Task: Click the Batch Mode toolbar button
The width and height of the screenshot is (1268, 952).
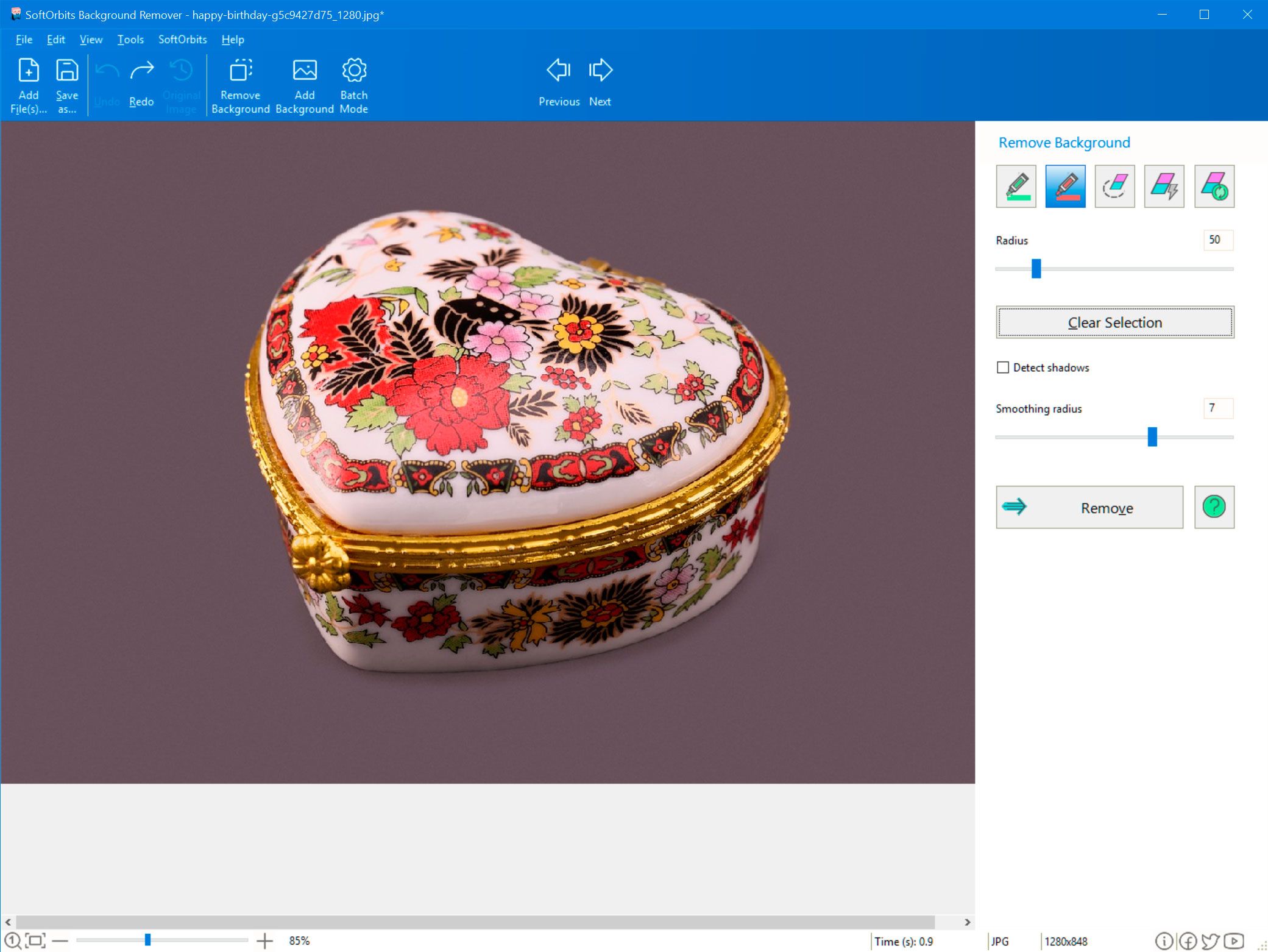Action: click(353, 84)
